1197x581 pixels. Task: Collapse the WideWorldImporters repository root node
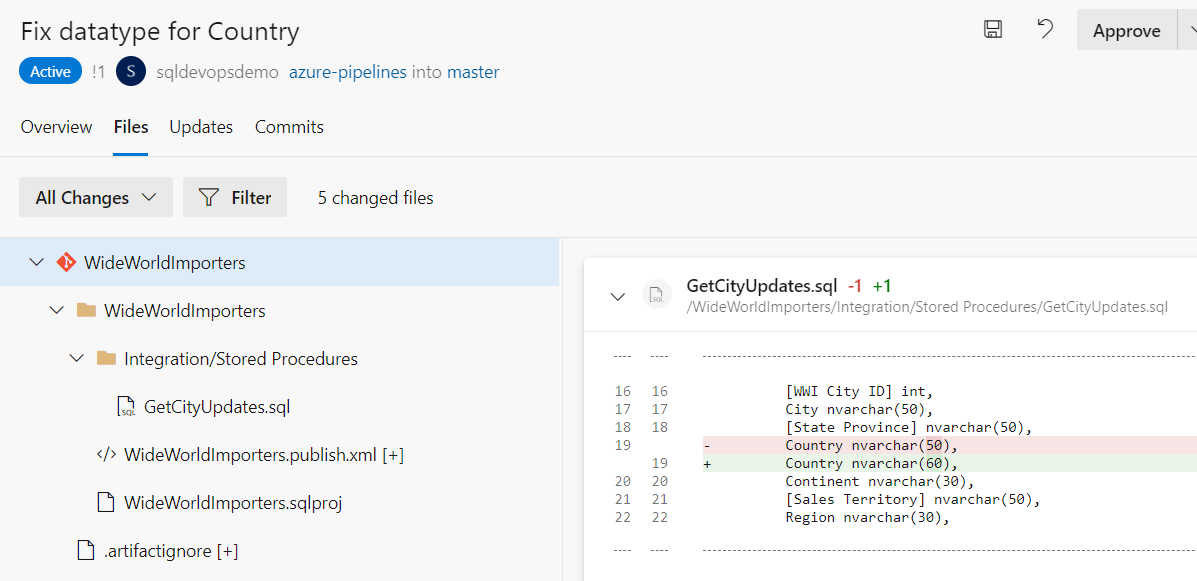tap(36, 262)
